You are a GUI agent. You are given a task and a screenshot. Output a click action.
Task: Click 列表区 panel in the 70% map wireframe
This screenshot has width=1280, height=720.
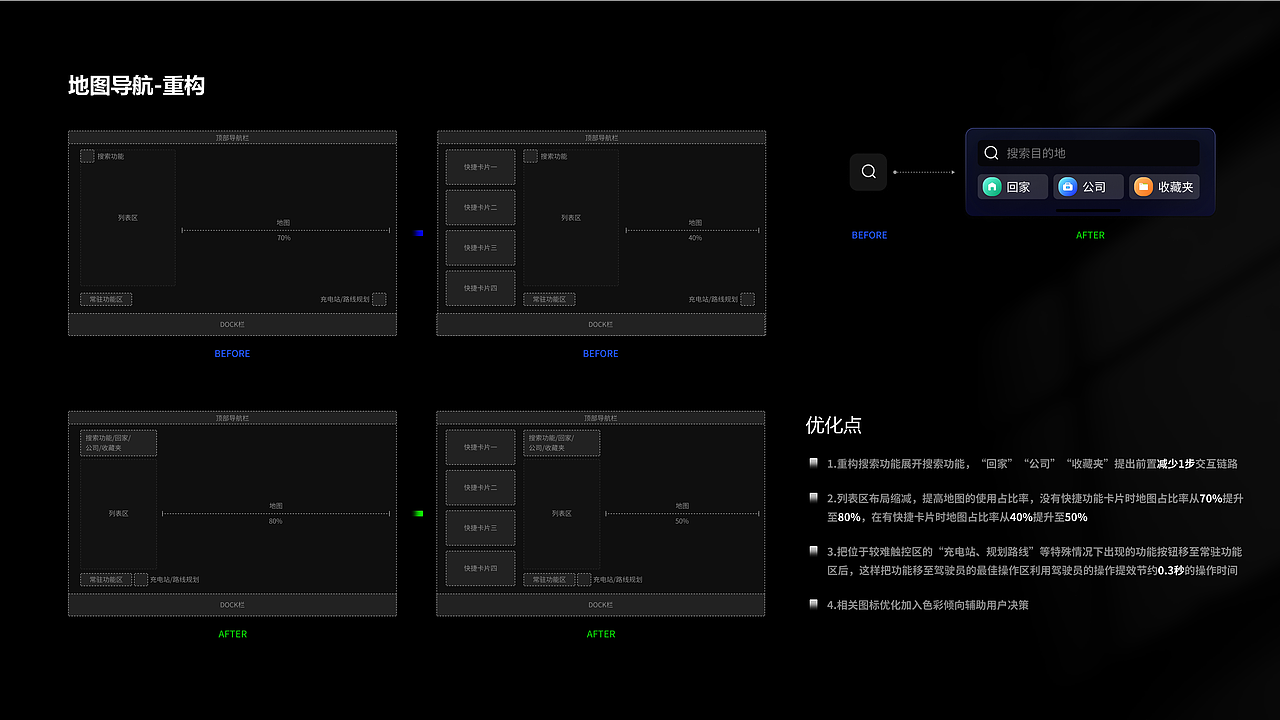tap(127, 217)
